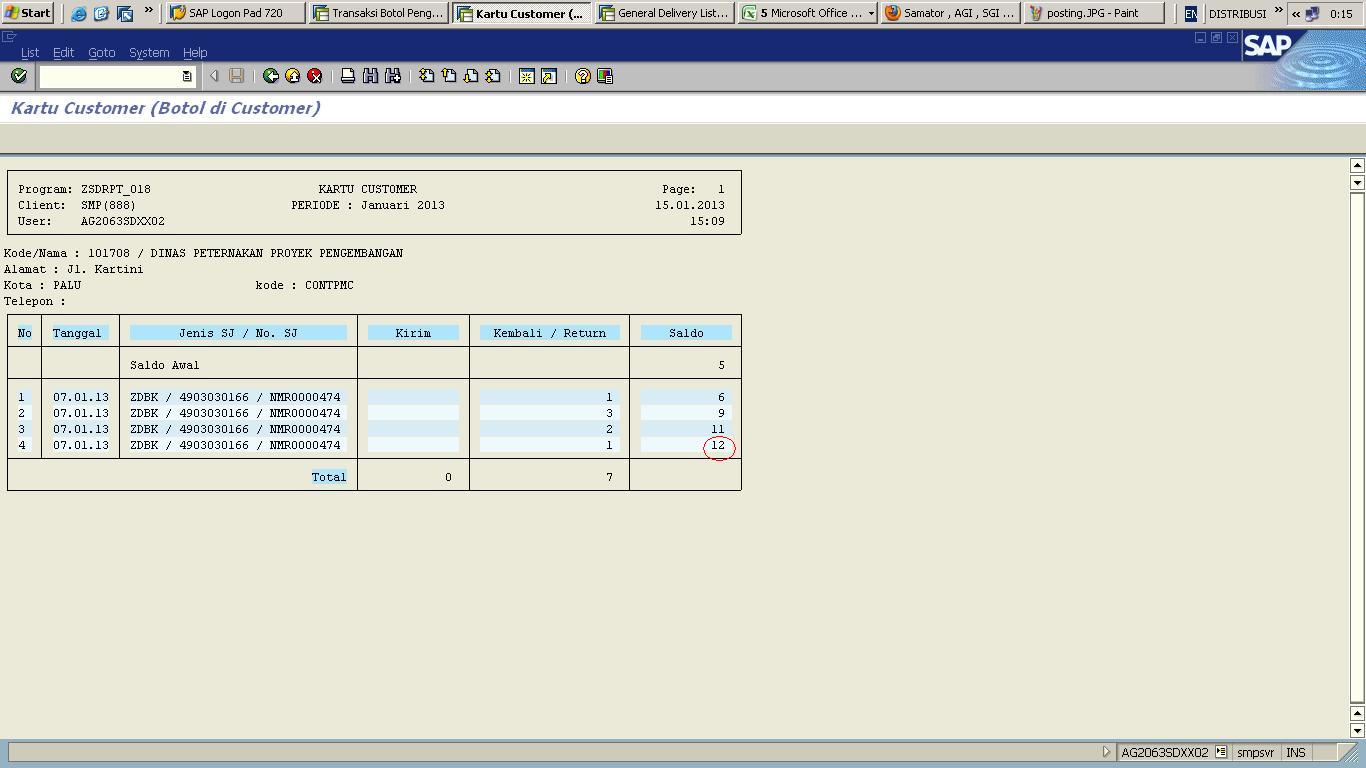
Task: Click the Total label in the footer row
Action: 329,477
